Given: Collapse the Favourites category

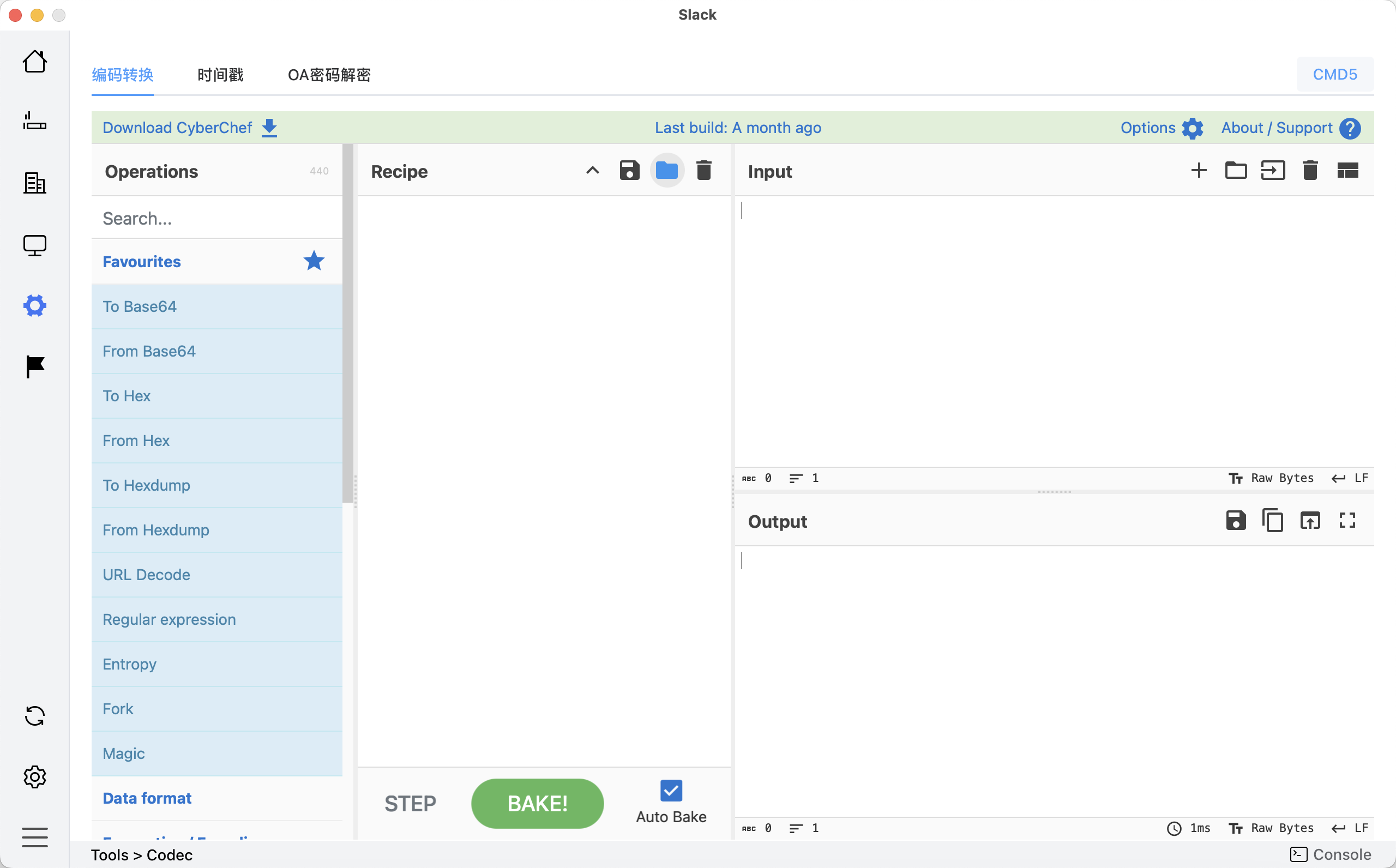Looking at the screenshot, I should (x=141, y=262).
